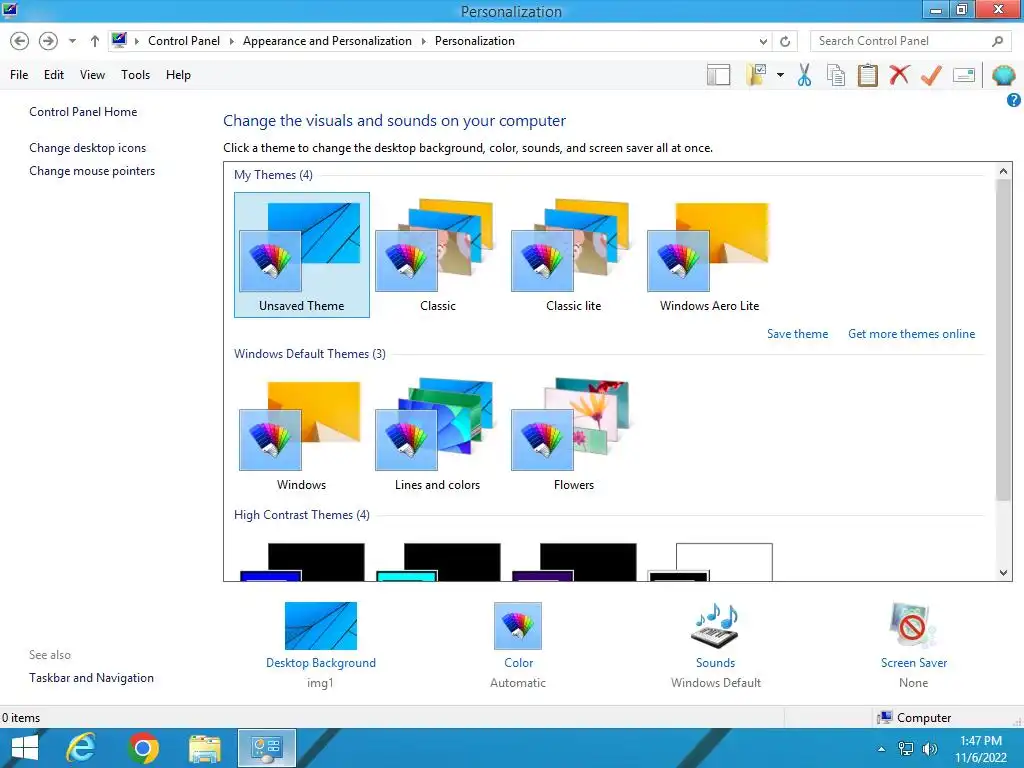Go up one level with Up arrow

click(x=95, y=41)
